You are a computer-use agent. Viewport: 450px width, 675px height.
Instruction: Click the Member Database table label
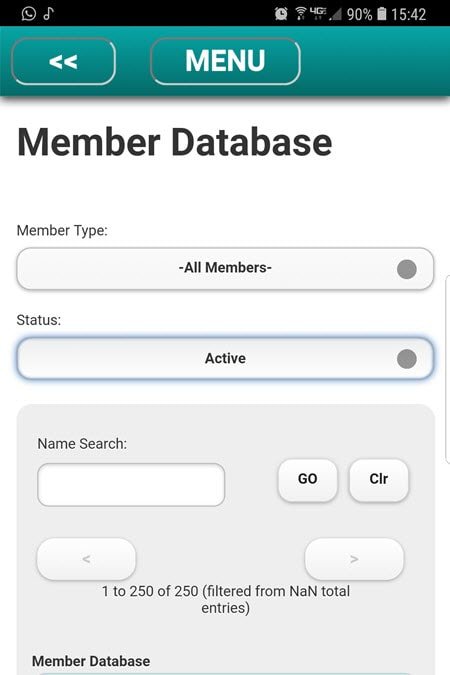click(91, 661)
